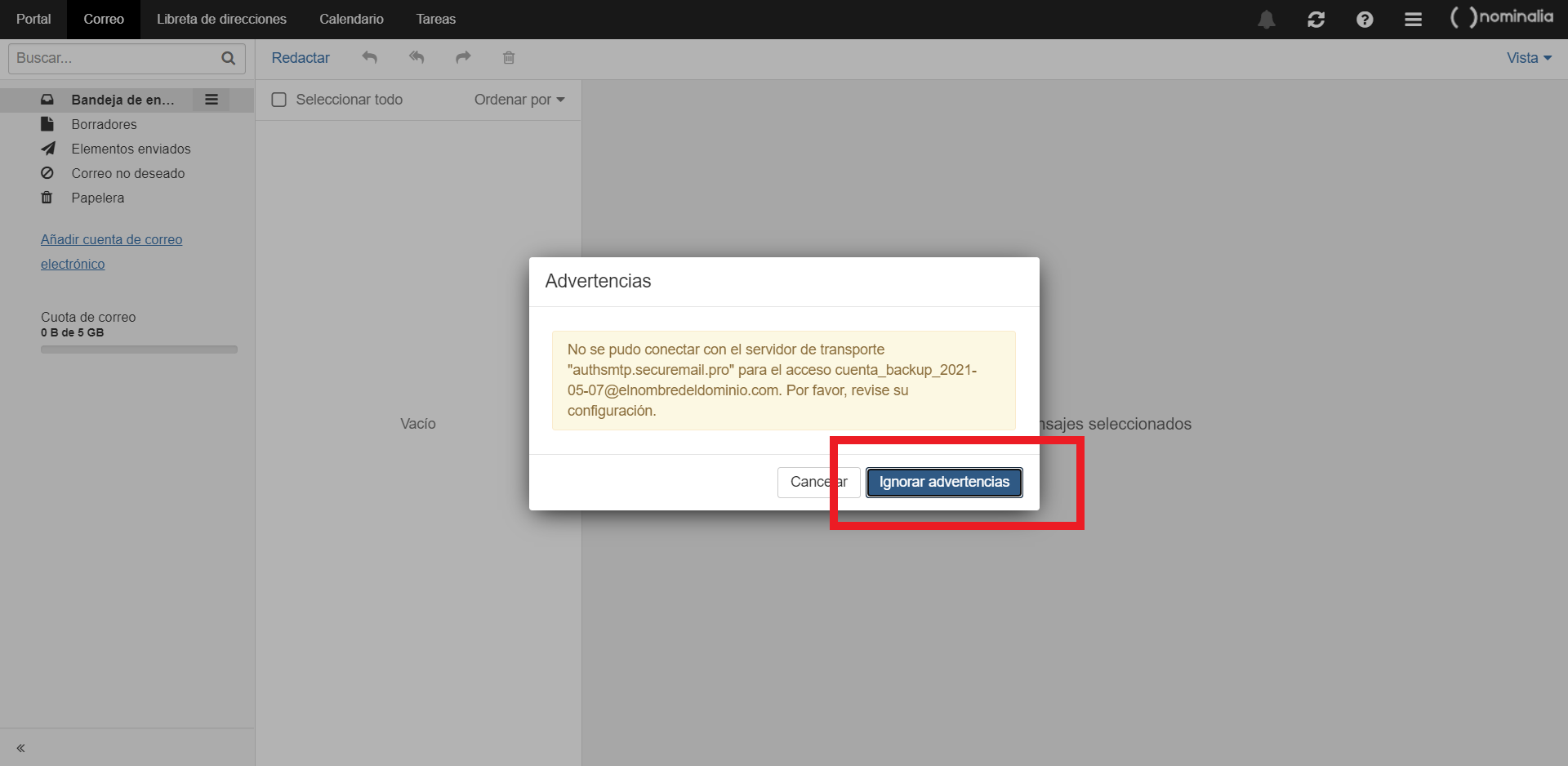The image size is (1568, 766).
Task: Toggle the Seleccionar todo checkbox
Action: click(x=279, y=100)
